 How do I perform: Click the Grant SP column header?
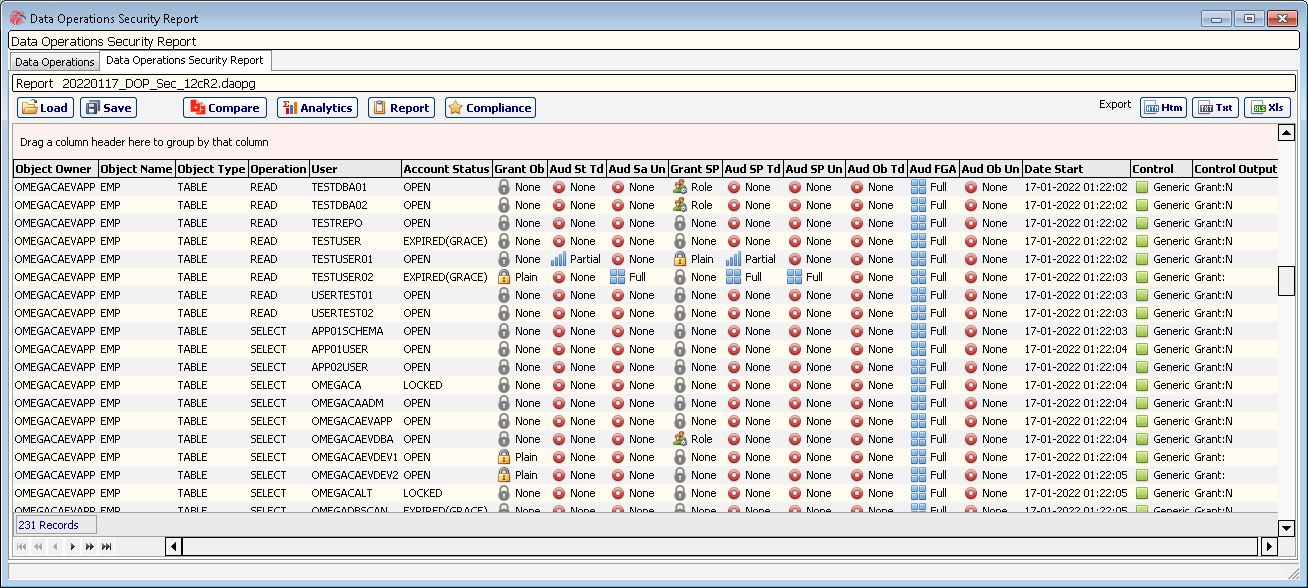[695, 169]
